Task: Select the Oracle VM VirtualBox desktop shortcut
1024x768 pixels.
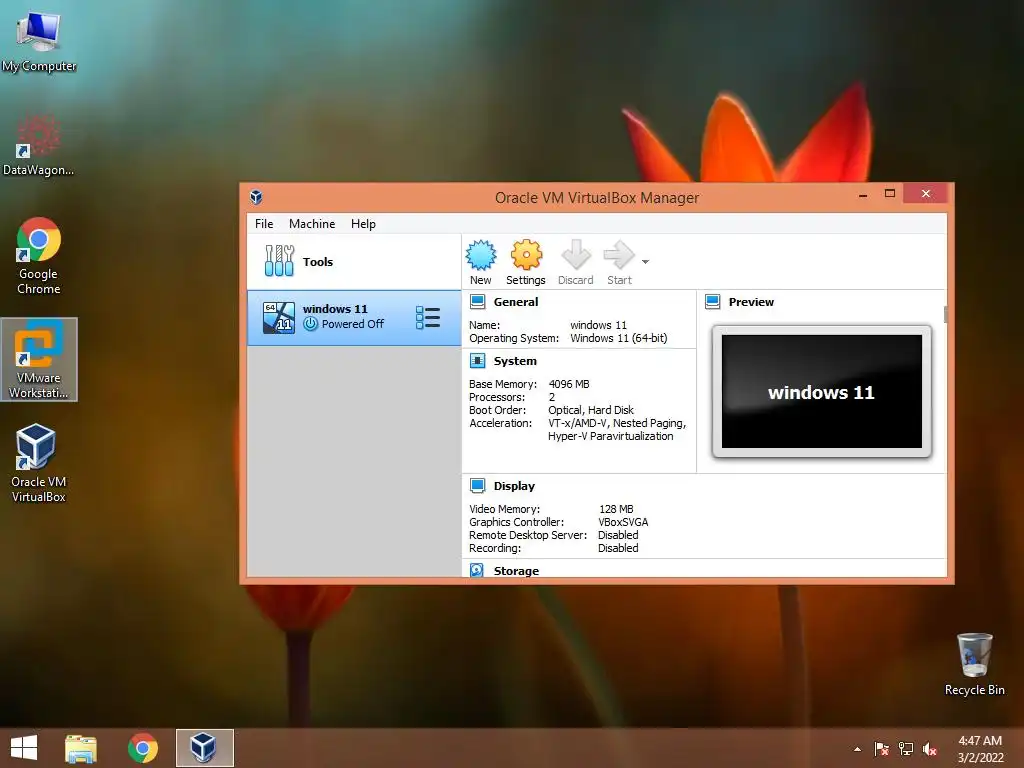Action: point(39,462)
